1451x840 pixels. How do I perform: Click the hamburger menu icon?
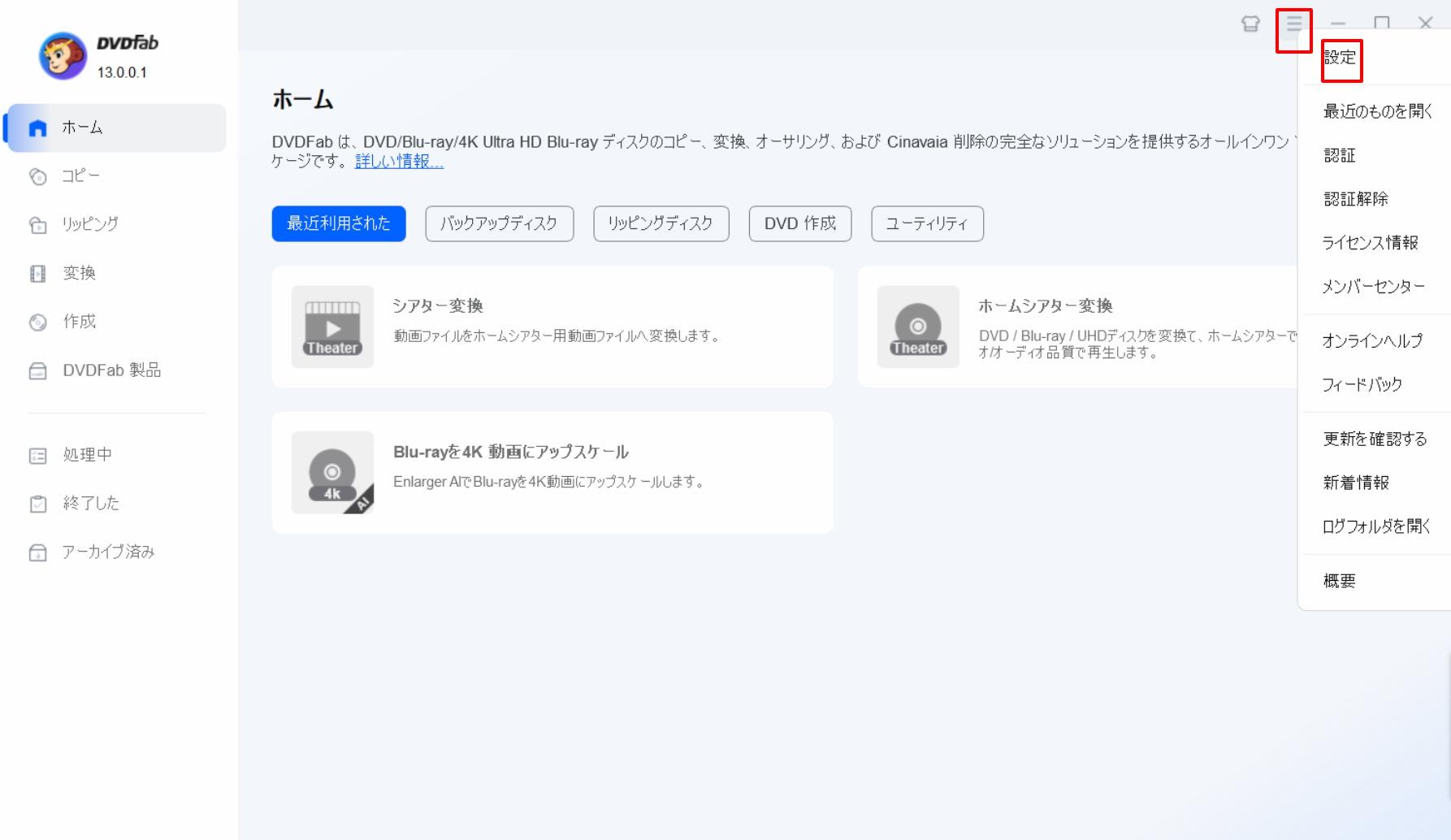click(x=1294, y=24)
